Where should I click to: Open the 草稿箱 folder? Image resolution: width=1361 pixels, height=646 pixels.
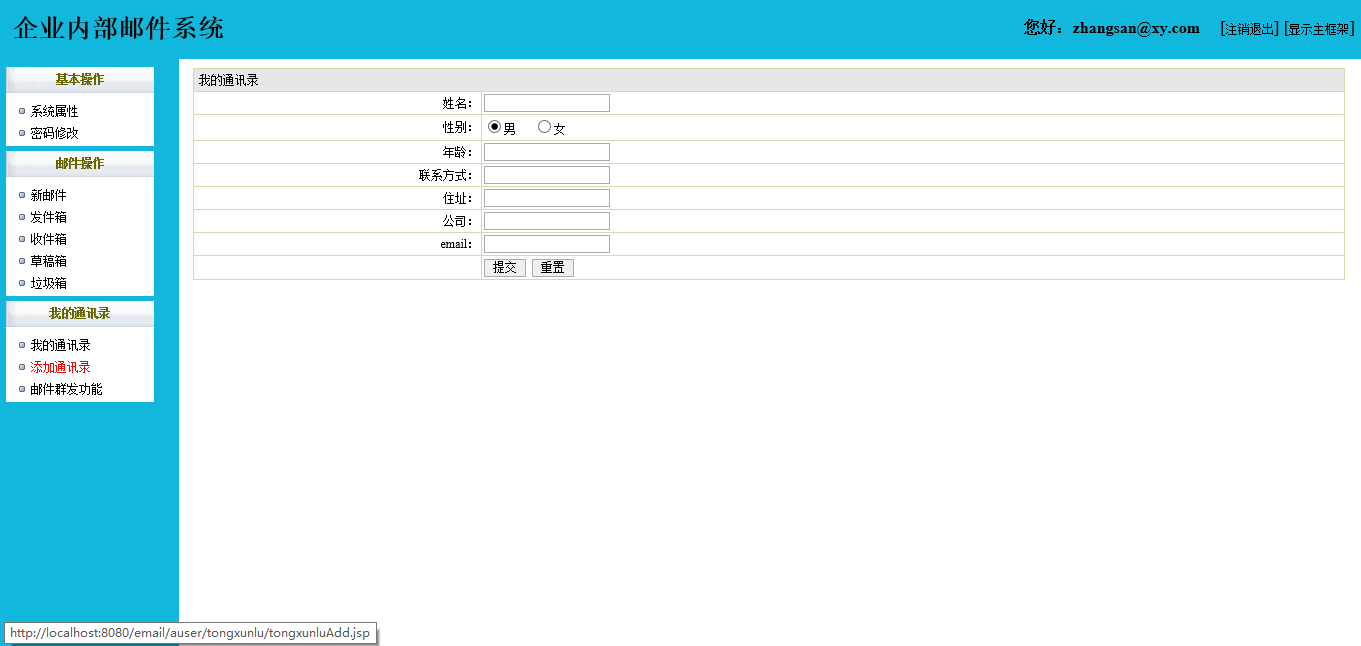48,261
